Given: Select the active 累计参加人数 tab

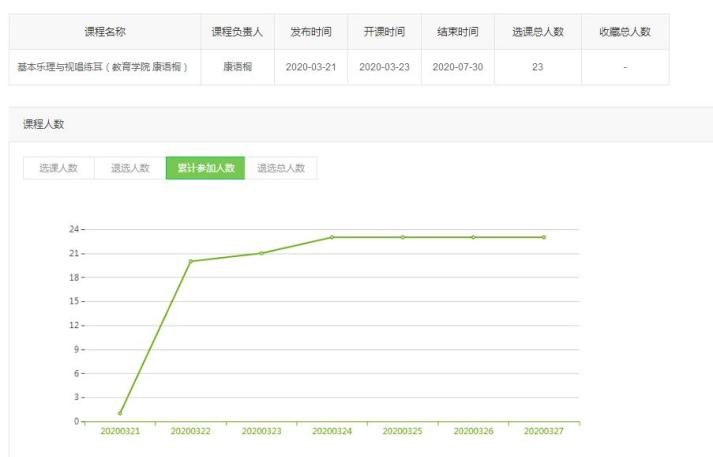Looking at the screenshot, I should (x=205, y=168).
